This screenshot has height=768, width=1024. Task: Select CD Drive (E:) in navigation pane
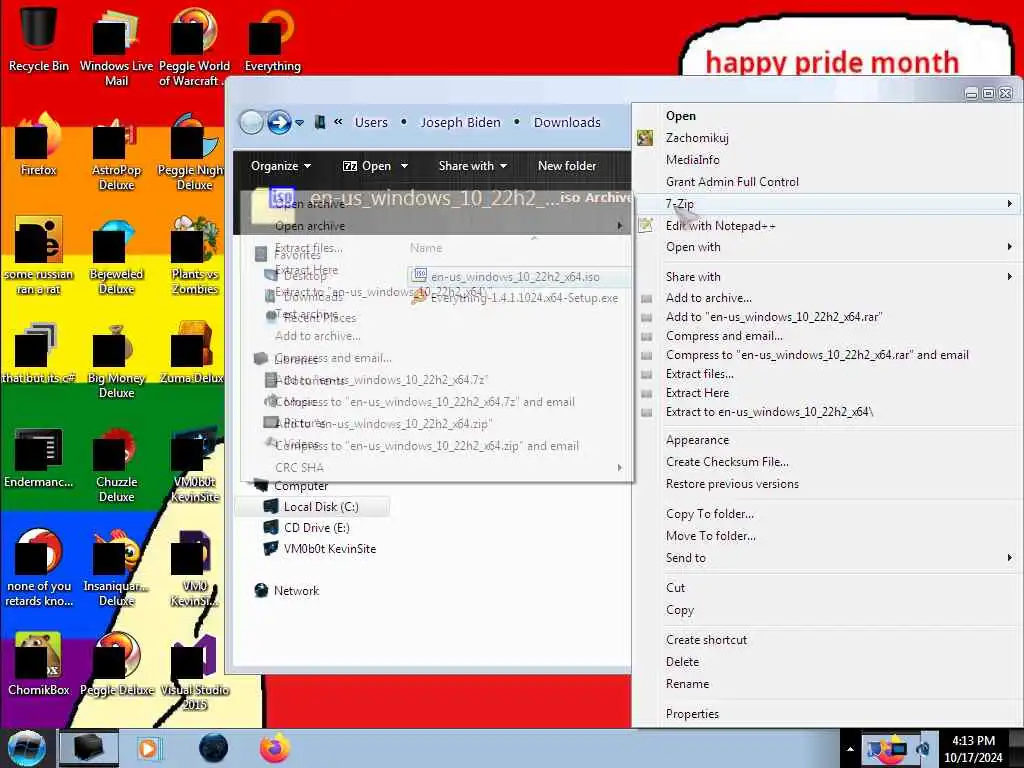pyautogui.click(x=316, y=528)
